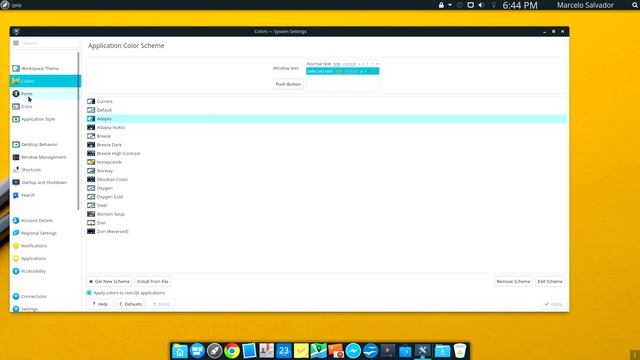
Task: Select the Breeze color scheme
Action: 327,136
